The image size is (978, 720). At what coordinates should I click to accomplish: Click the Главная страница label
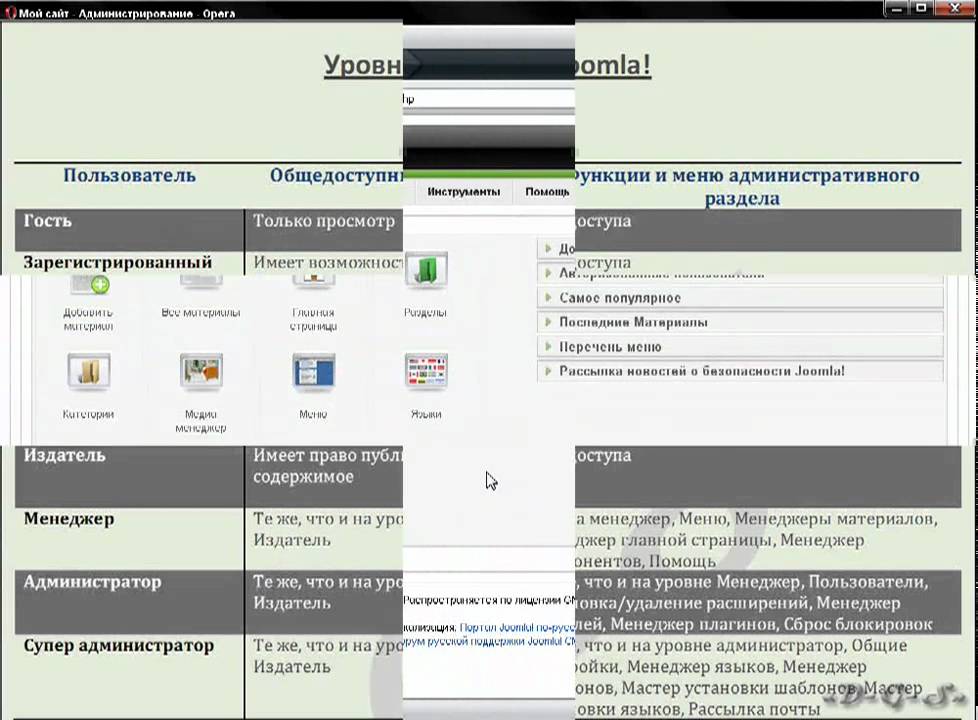(x=314, y=319)
